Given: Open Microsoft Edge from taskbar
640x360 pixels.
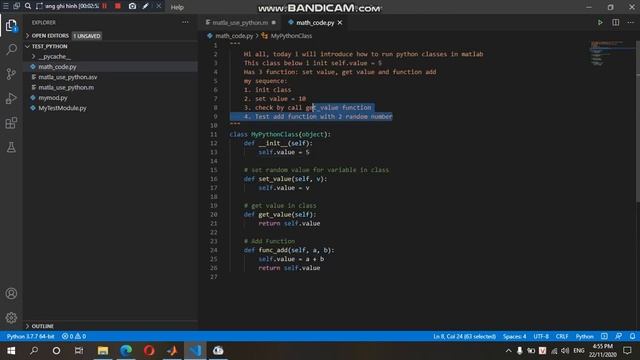Looking at the screenshot, I should (x=126, y=351).
